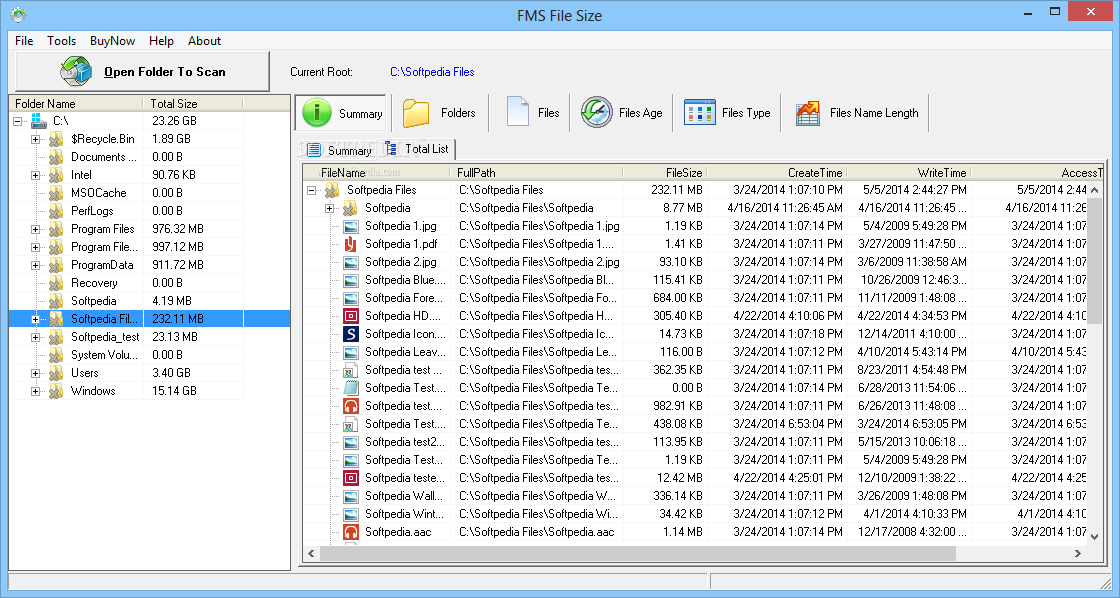The height and width of the screenshot is (598, 1120).
Task: Open the Folders view icon
Action: coord(416,113)
